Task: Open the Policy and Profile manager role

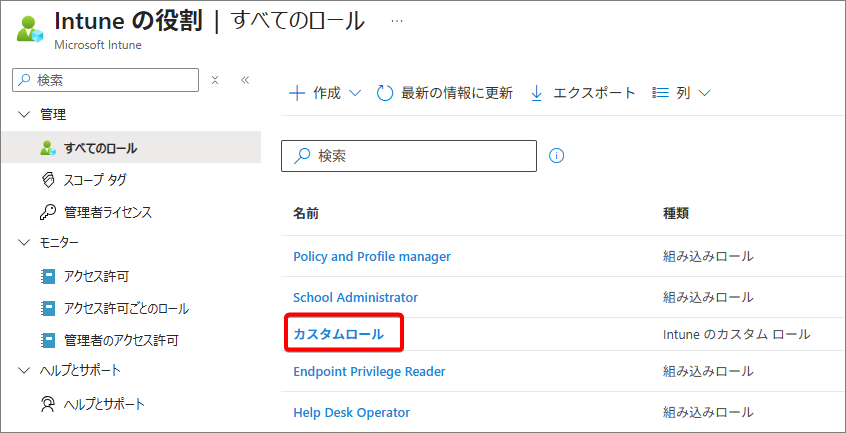Action: pyautogui.click(x=371, y=256)
